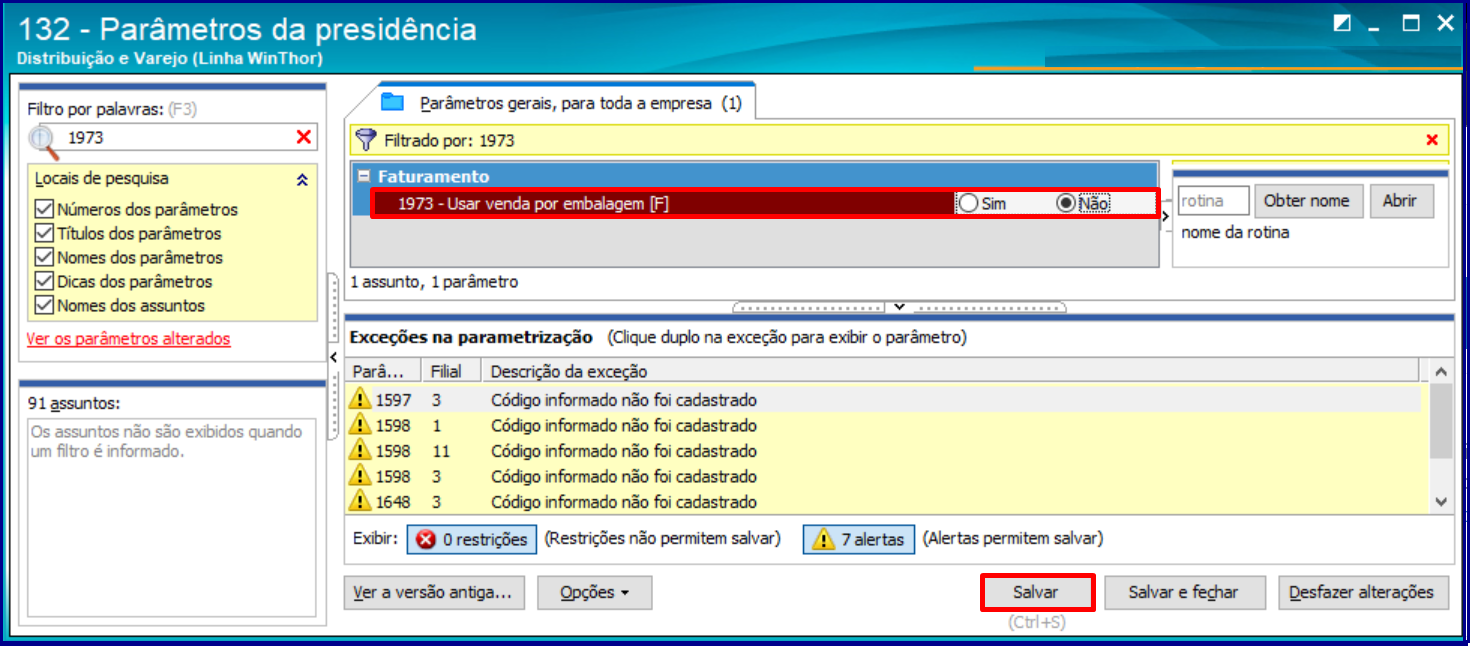Click 'Ver os parâmetros alterados' link
This screenshot has width=1470, height=646.
pyautogui.click(x=128, y=339)
